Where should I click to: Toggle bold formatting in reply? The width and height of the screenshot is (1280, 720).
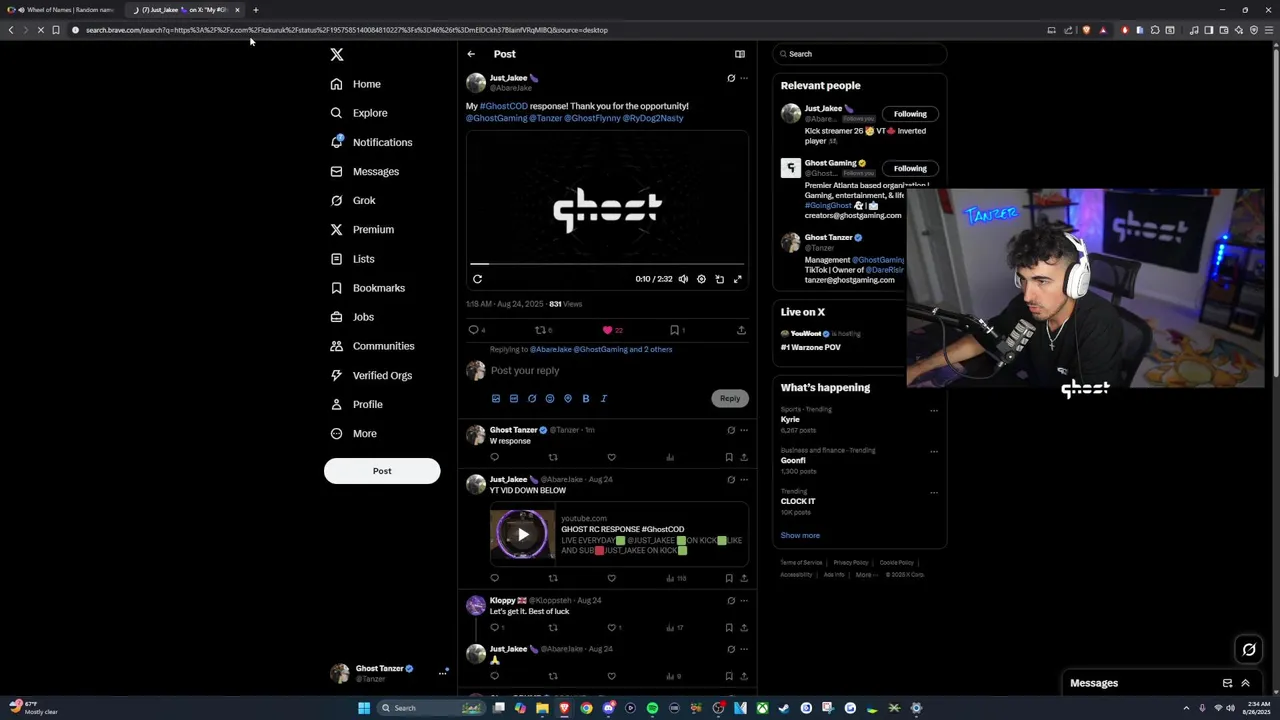pyautogui.click(x=586, y=399)
